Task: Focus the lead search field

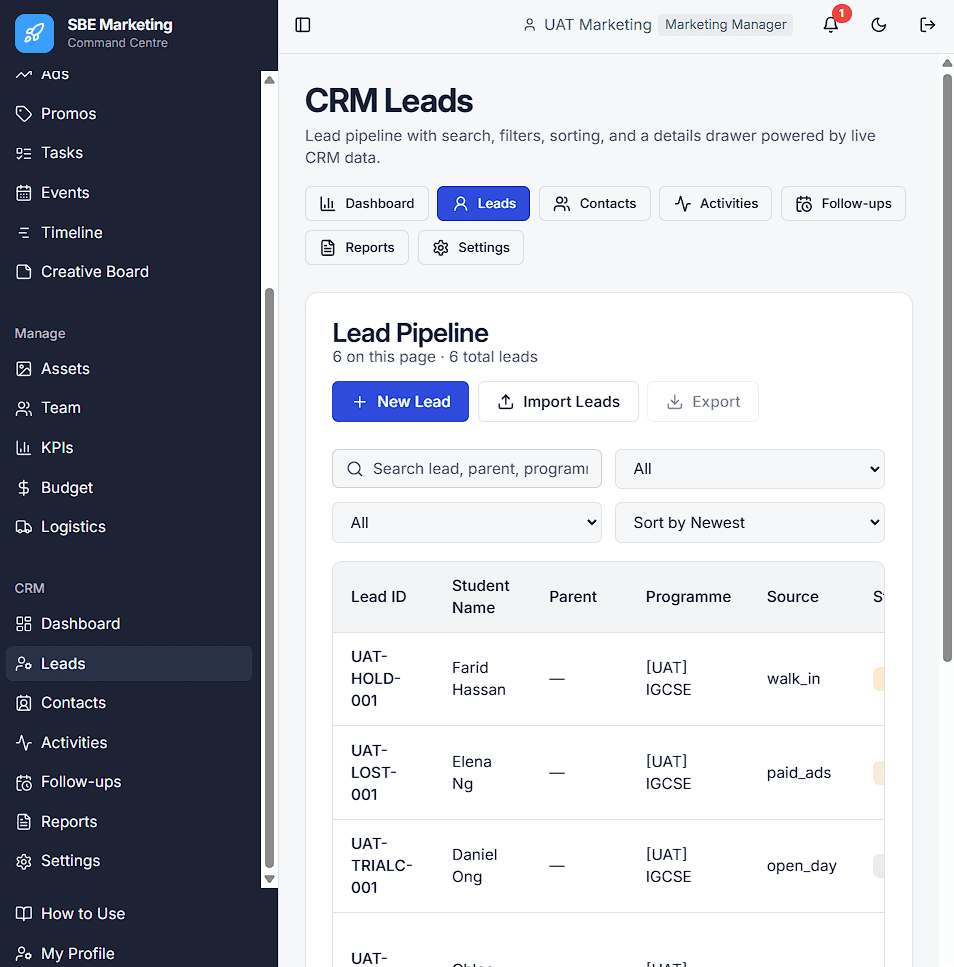Action: [467, 469]
